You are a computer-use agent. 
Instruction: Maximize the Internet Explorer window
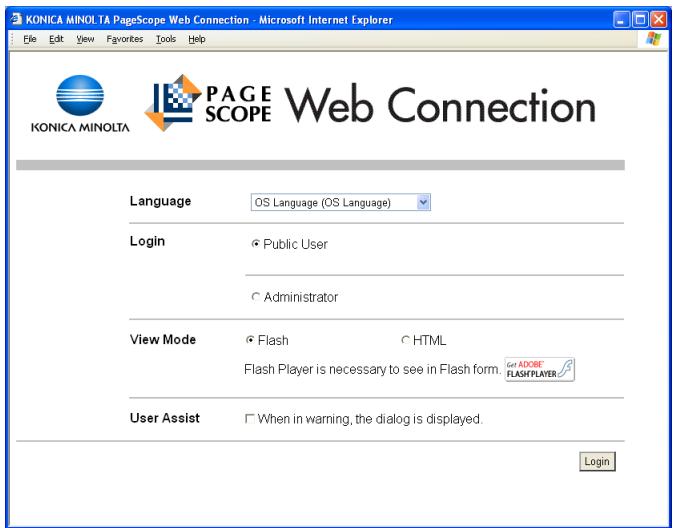point(640,19)
